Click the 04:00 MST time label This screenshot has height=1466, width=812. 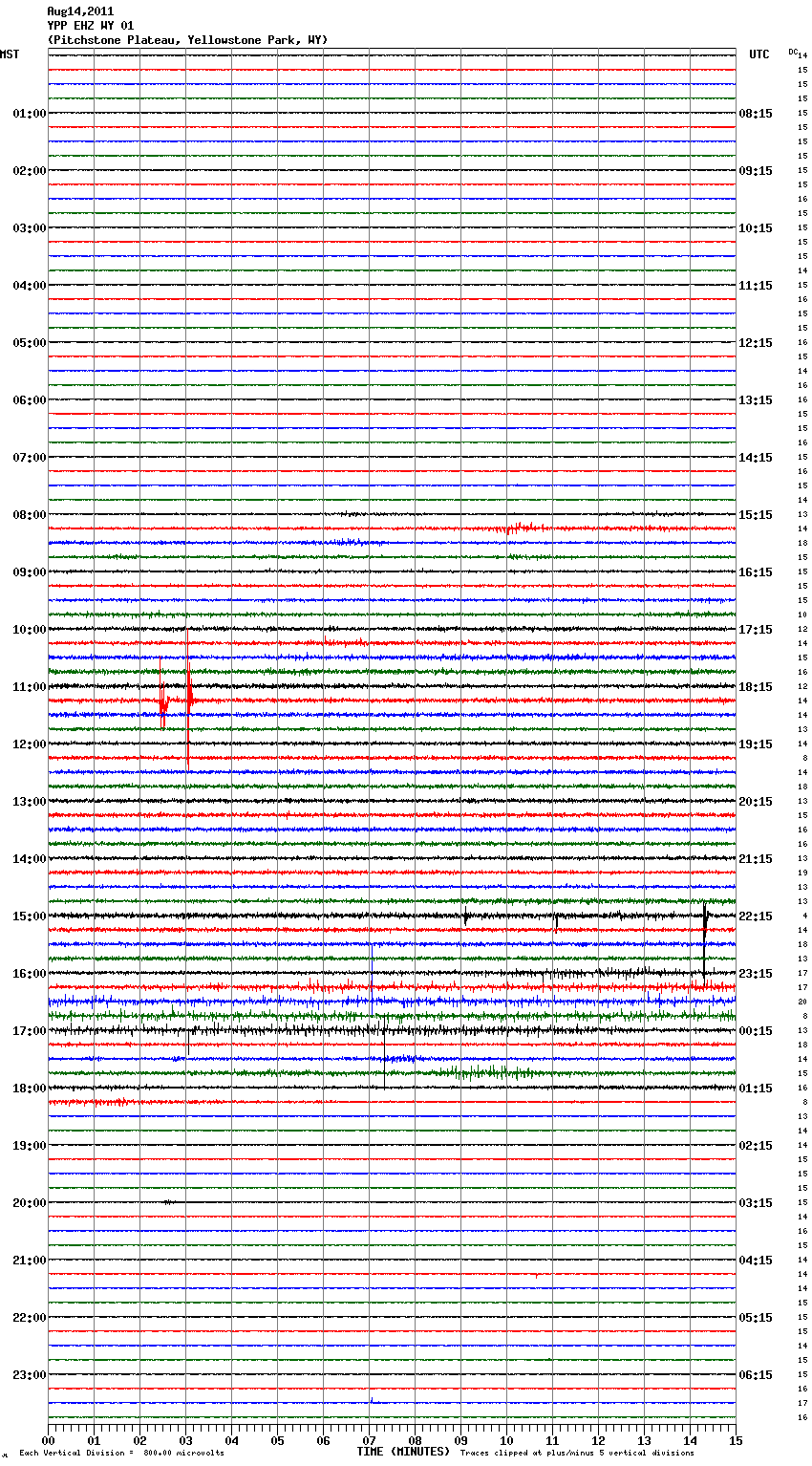click(30, 286)
